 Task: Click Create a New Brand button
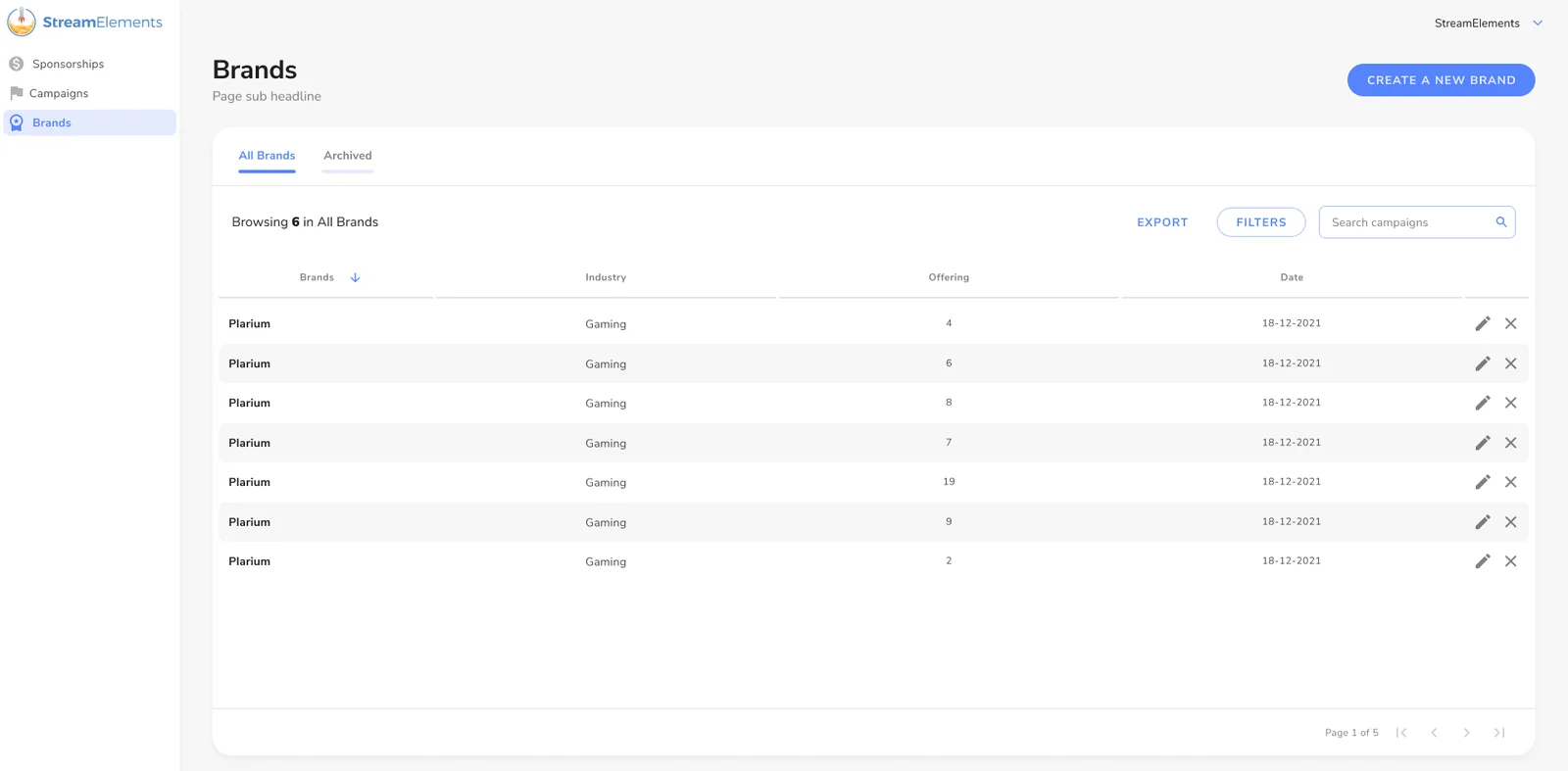[1441, 80]
